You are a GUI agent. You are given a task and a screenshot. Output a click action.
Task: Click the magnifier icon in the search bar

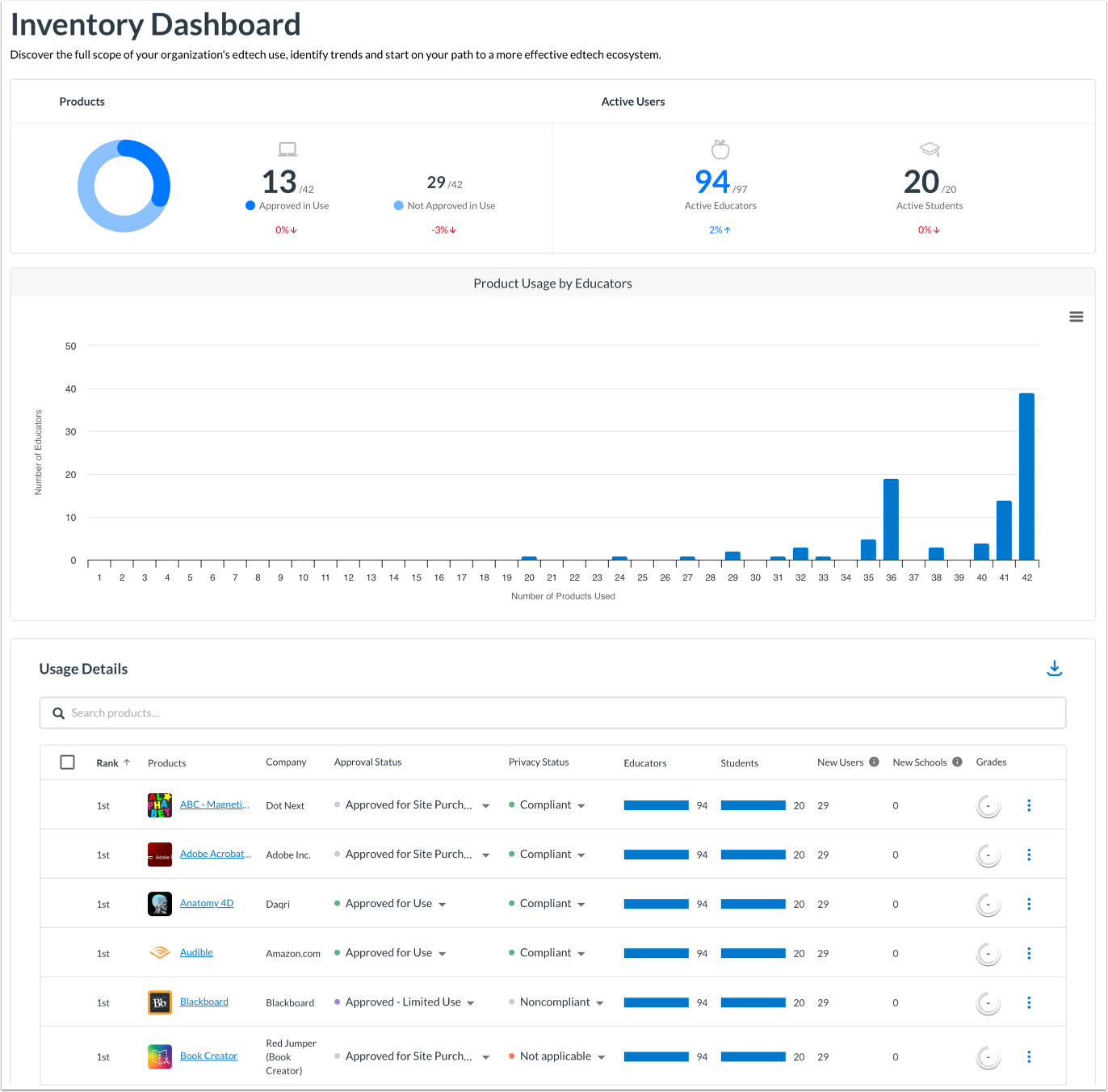pyautogui.click(x=58, y=712)
